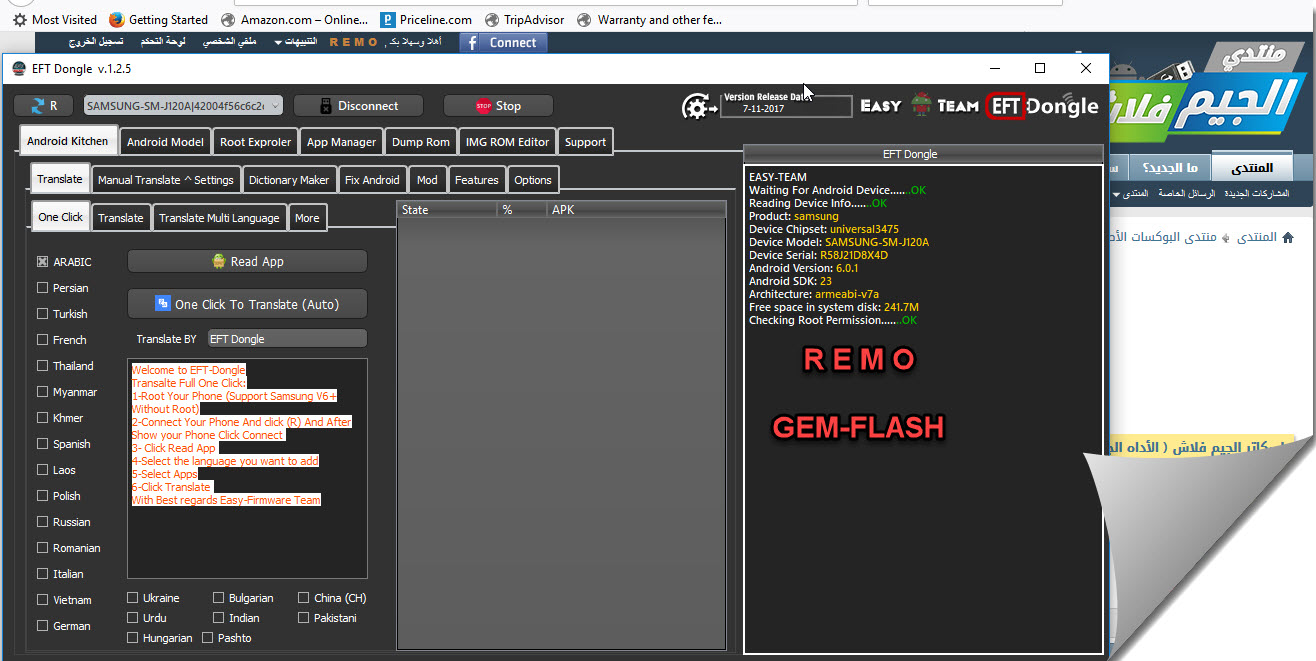Click the EFT Dongle logo
Image resolution: width=1316 pixels, height=661 pixels.
click(x=1042, y=106)
